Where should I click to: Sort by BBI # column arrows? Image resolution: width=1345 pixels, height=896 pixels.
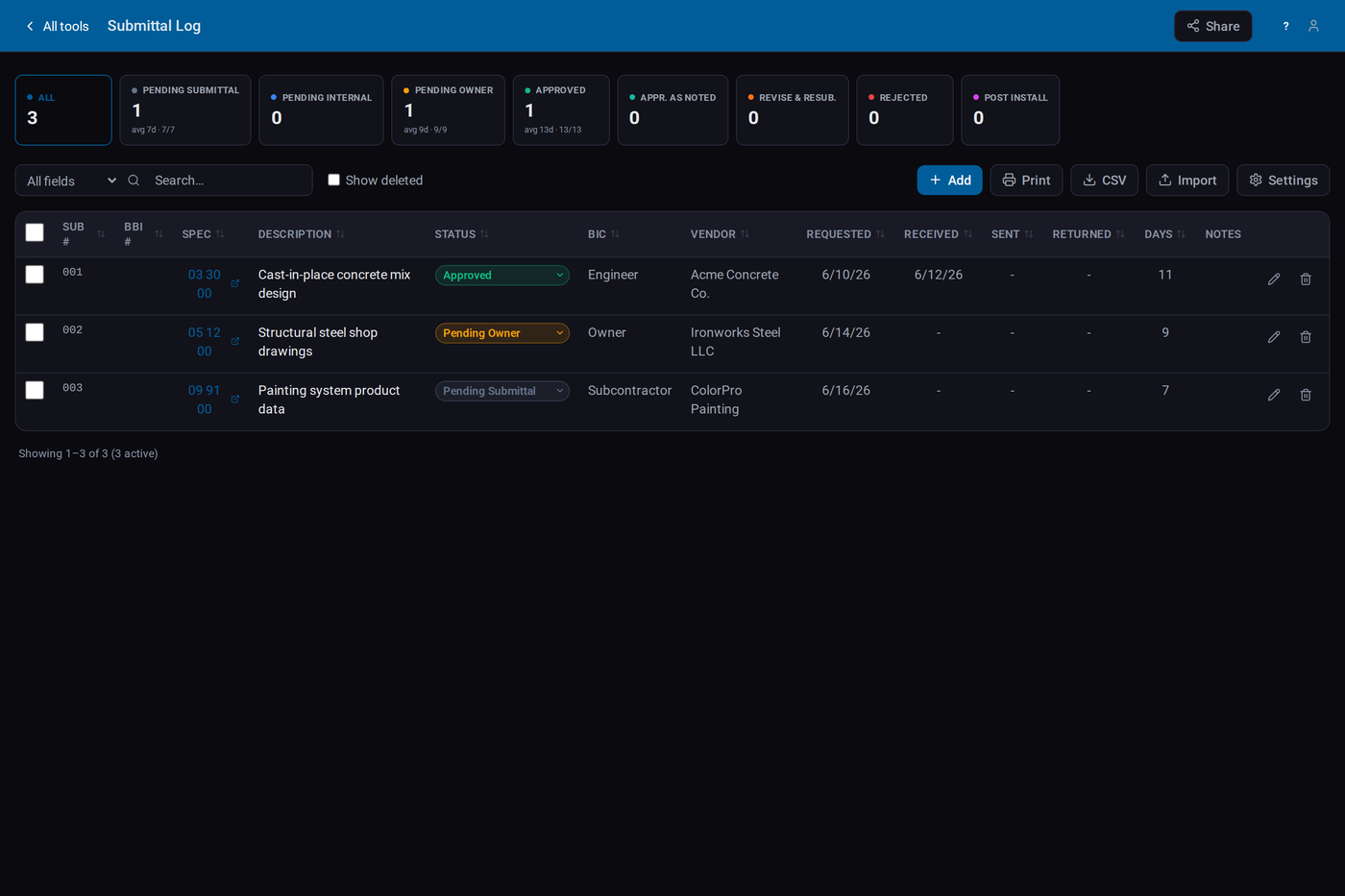[x=159, y=234]
